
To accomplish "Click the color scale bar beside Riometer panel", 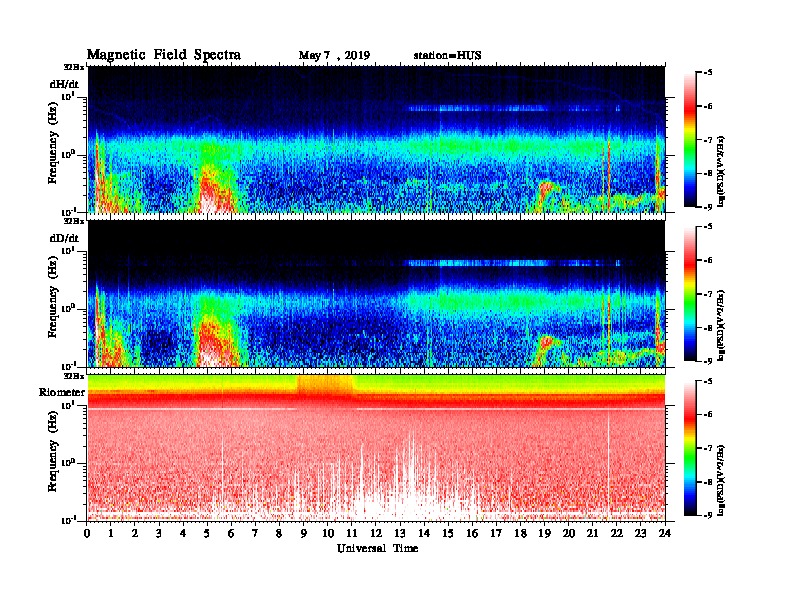I will click(x=690, y=448).
